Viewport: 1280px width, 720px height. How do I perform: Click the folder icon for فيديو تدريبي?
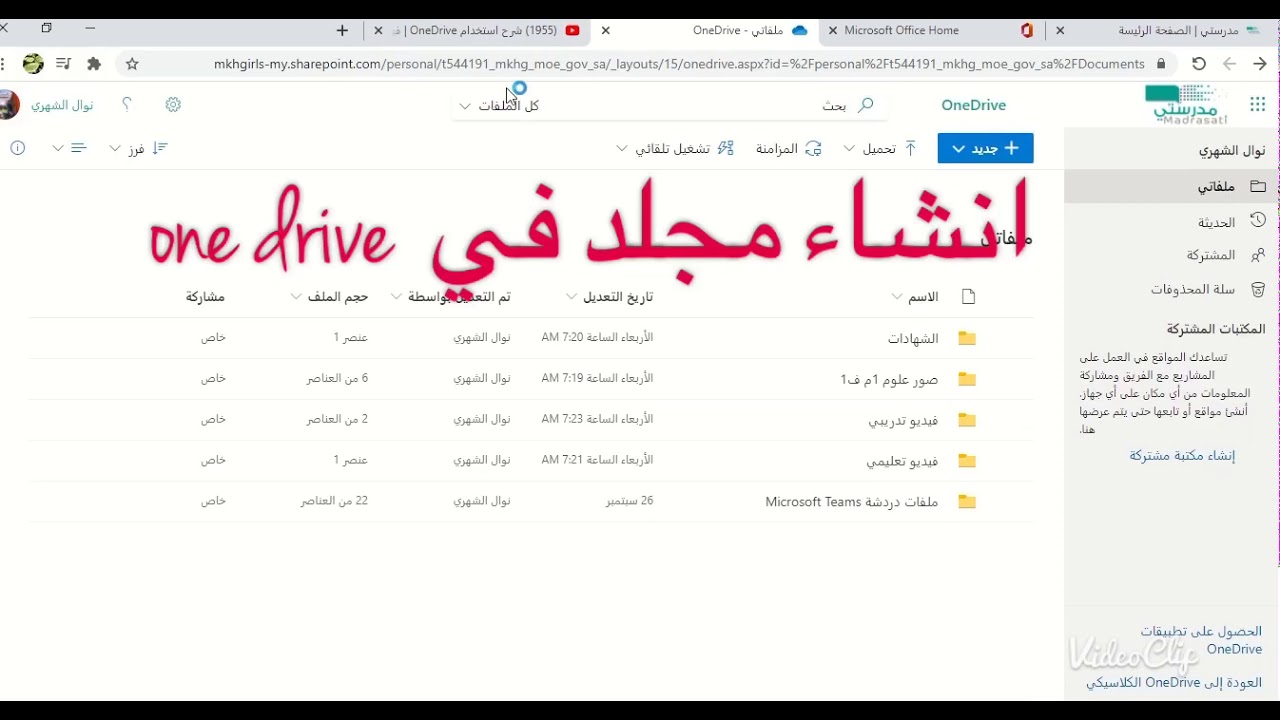[x=967, y=420]
